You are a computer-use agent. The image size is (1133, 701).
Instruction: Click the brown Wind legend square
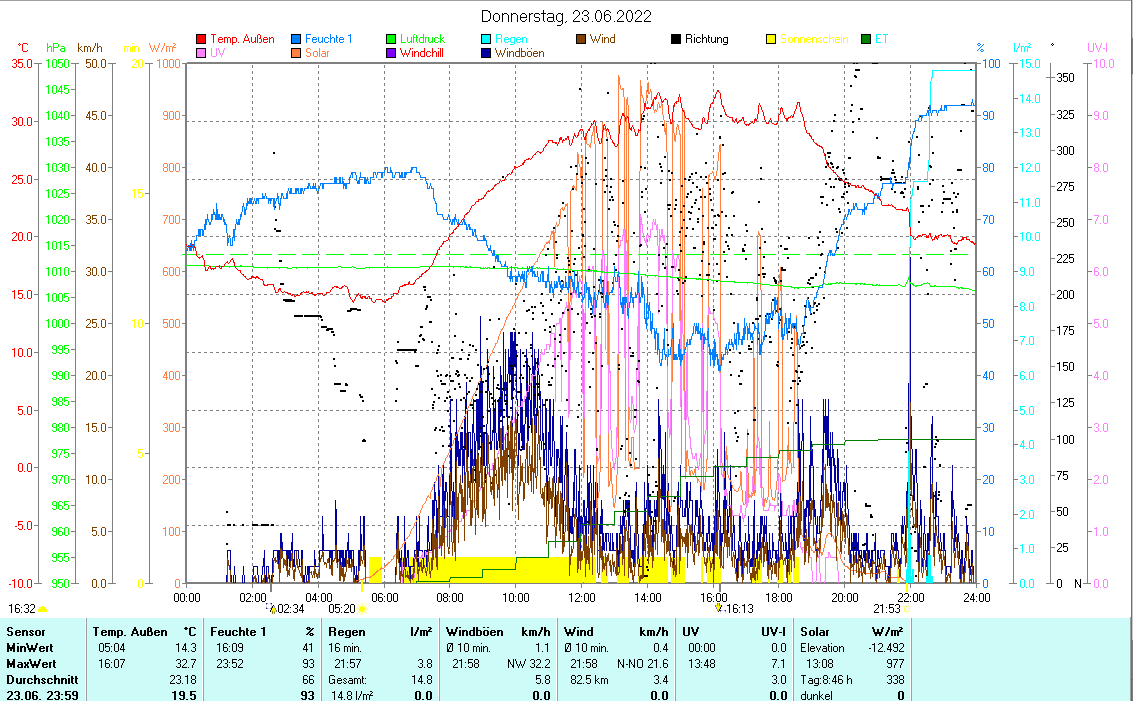(582, 40)
